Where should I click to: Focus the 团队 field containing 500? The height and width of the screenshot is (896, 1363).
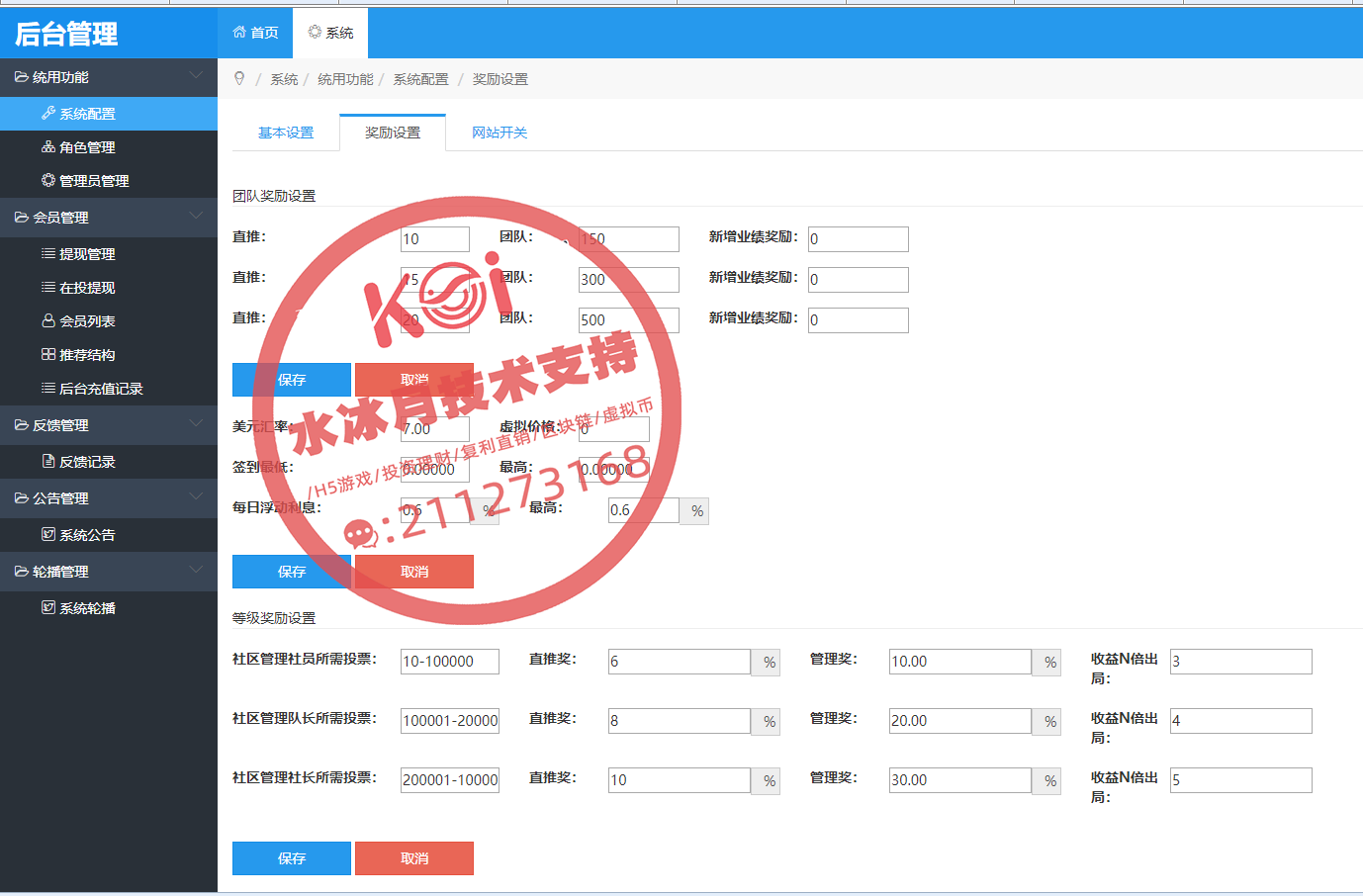[x=629, y=320]
